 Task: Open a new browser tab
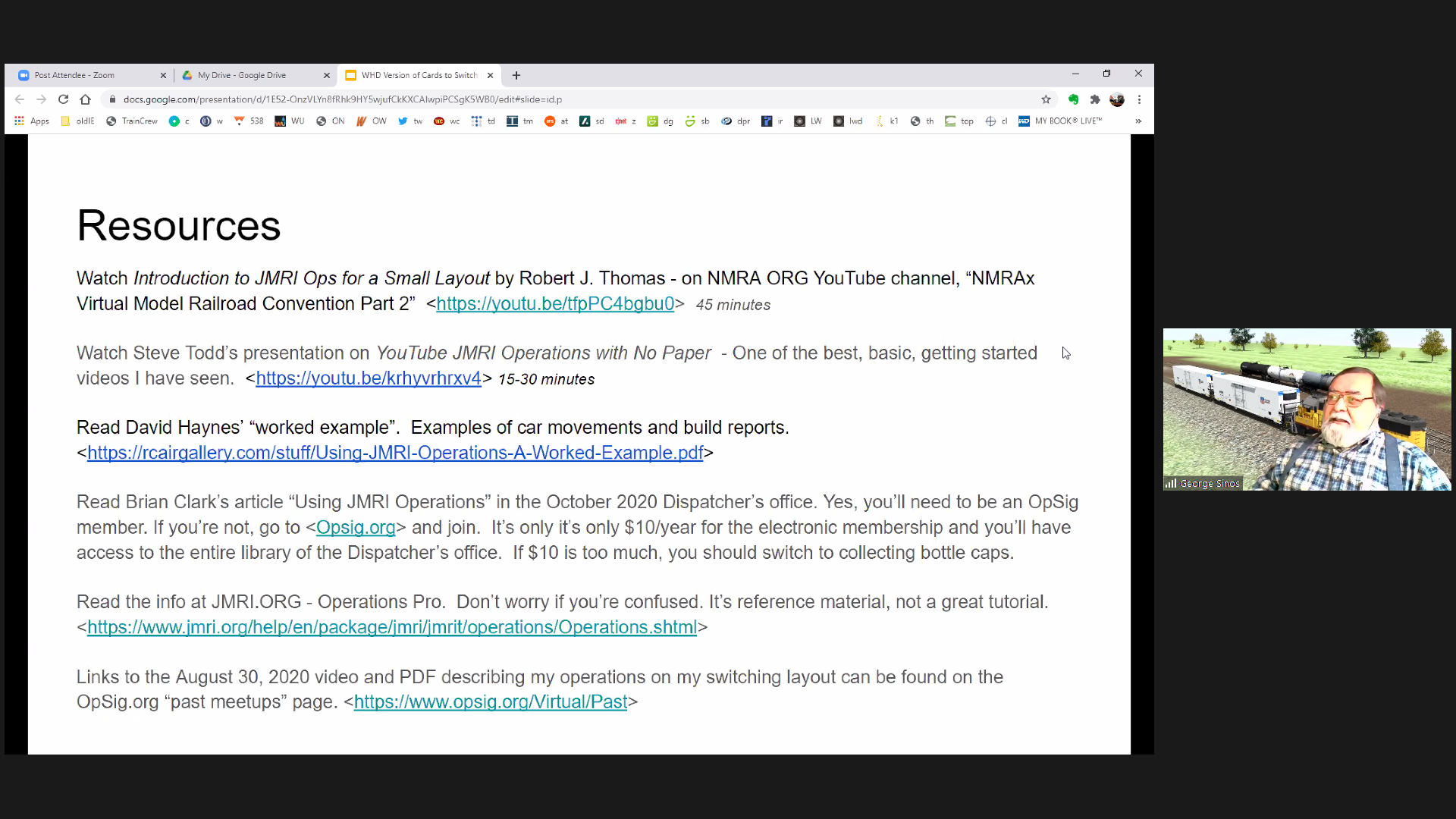click(516, 75)
